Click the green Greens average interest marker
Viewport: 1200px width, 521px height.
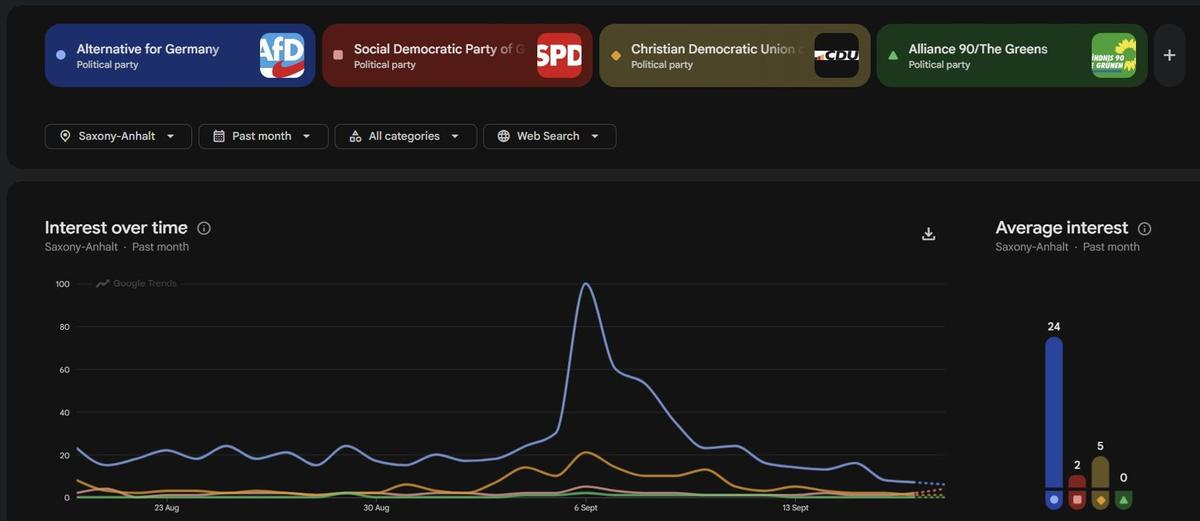(1123, 499)
